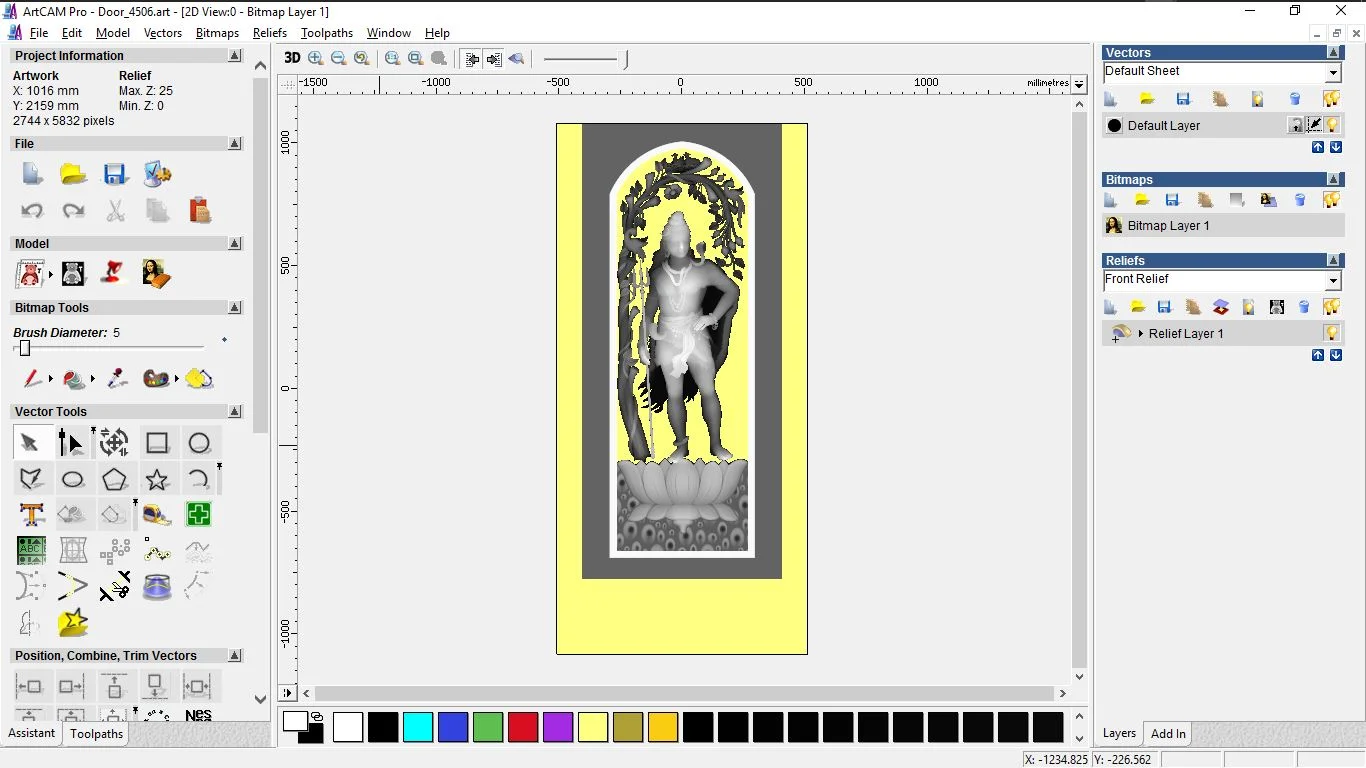1366x768 pixels.
Task: Click the Undo arrow in File panel
Action: click(x=32, y=210)
